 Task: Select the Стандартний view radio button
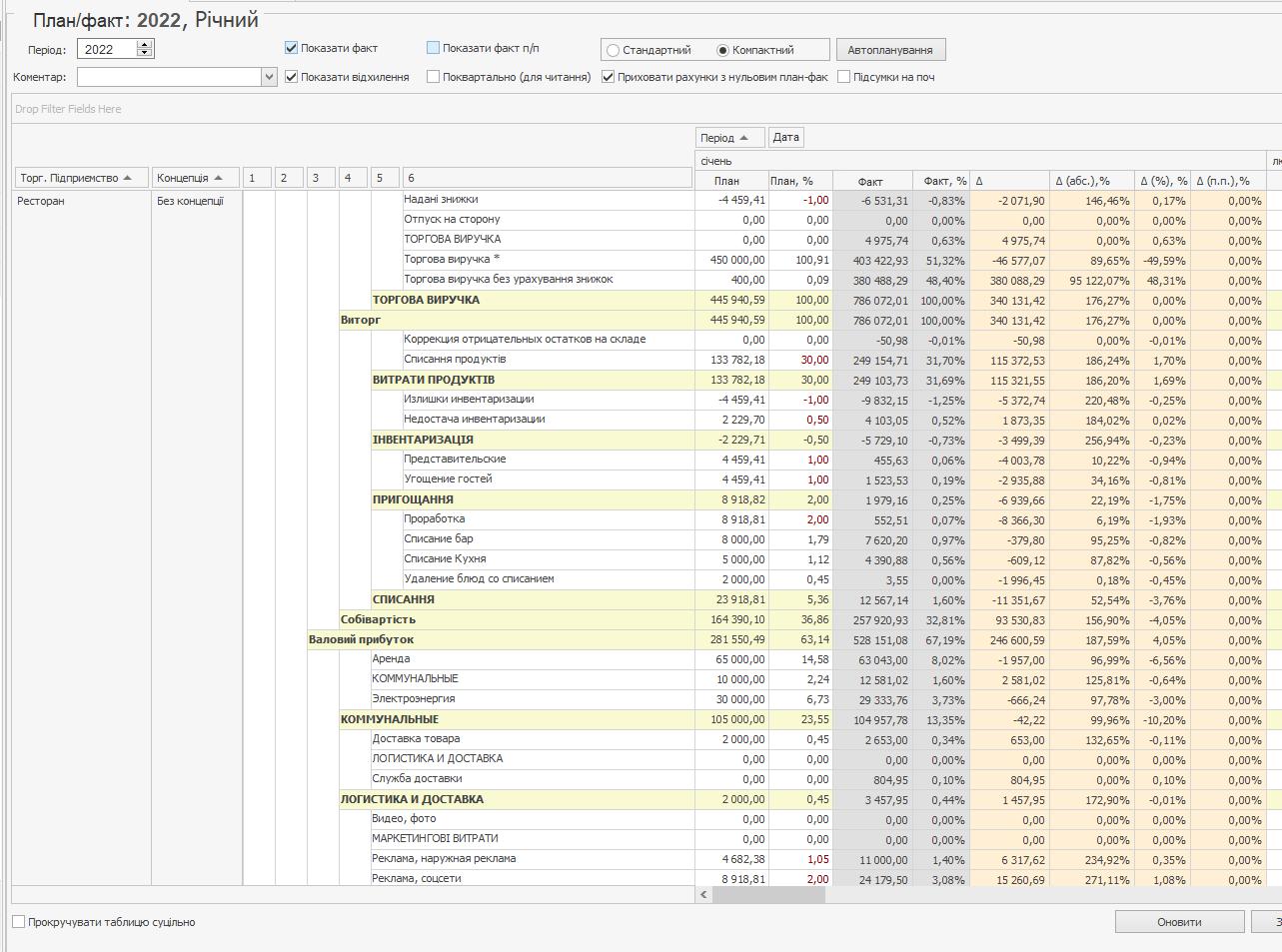(x=613, y=50)
